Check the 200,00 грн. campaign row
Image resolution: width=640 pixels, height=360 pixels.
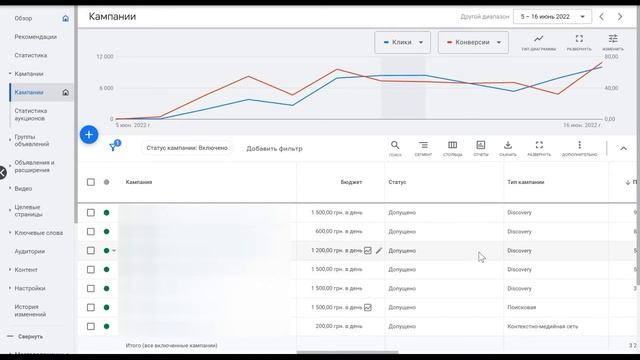(x=91, y=327)
